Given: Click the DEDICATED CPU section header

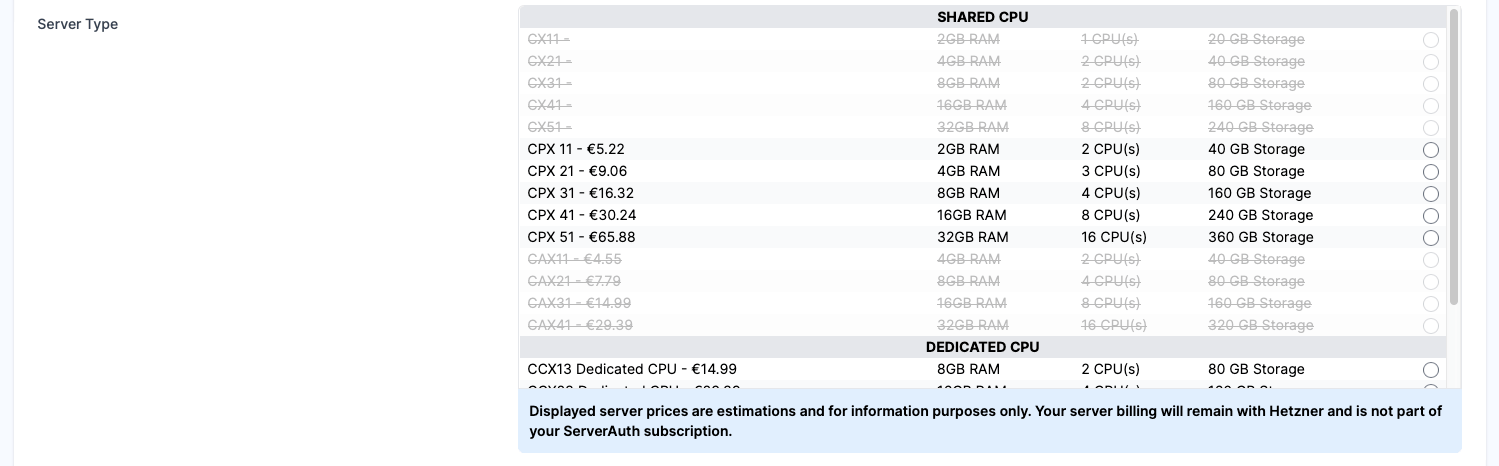Looking at the screenshot, I should 982,347.
